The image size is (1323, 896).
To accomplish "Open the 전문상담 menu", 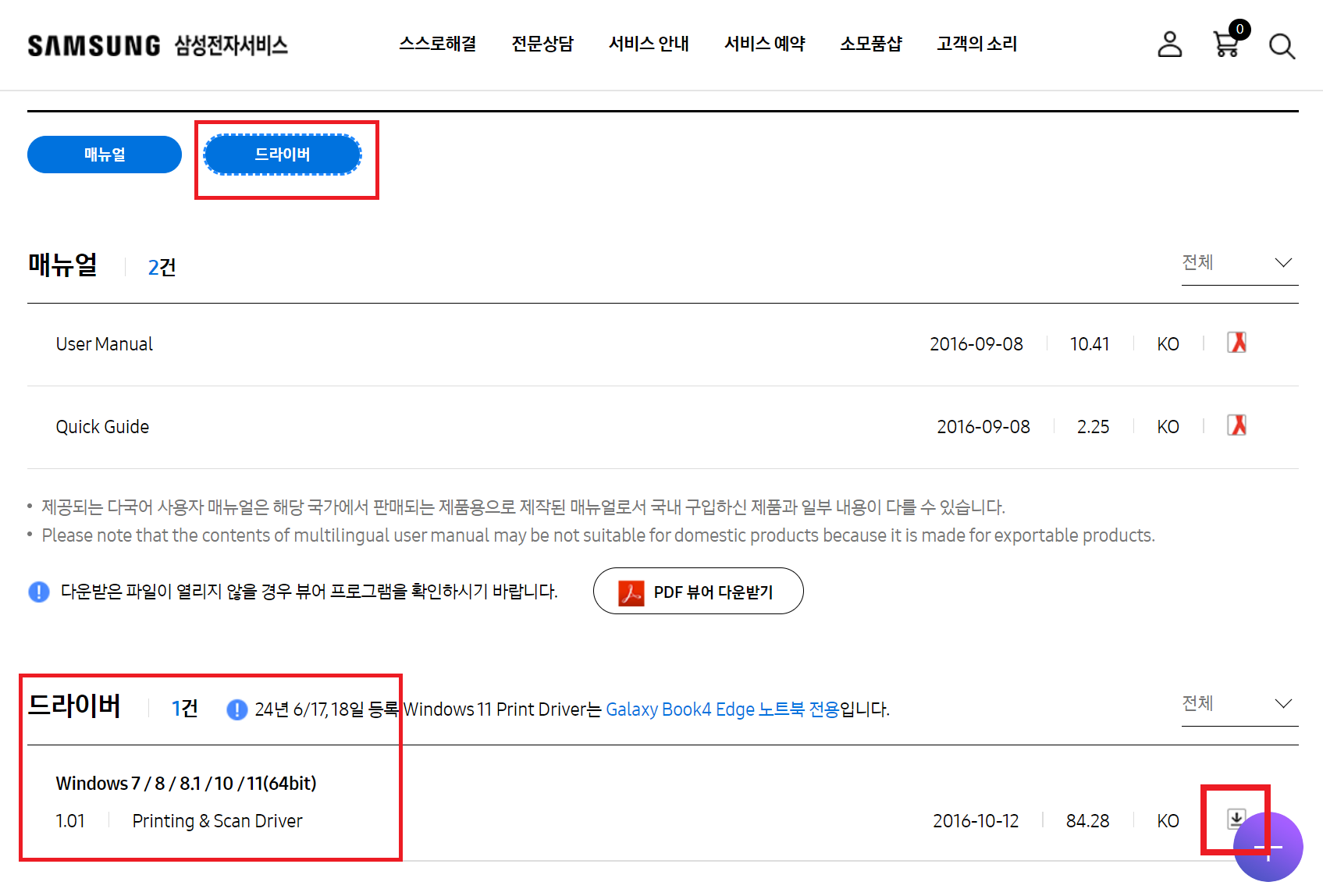I will [x=542, y=44].
